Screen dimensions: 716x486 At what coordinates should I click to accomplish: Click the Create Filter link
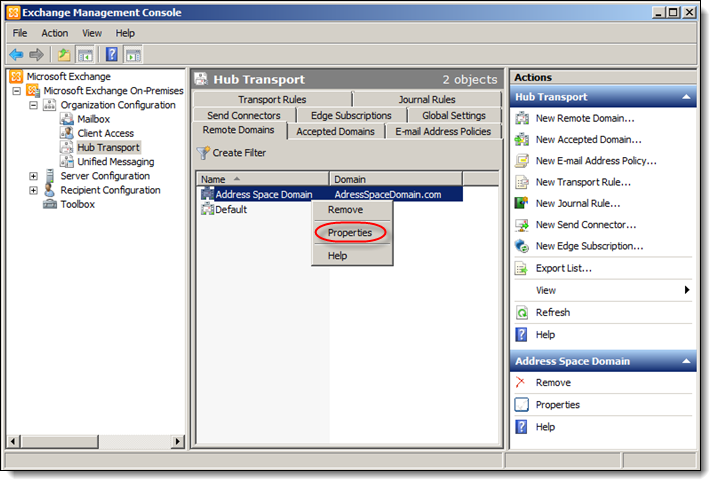click(239, 153)
